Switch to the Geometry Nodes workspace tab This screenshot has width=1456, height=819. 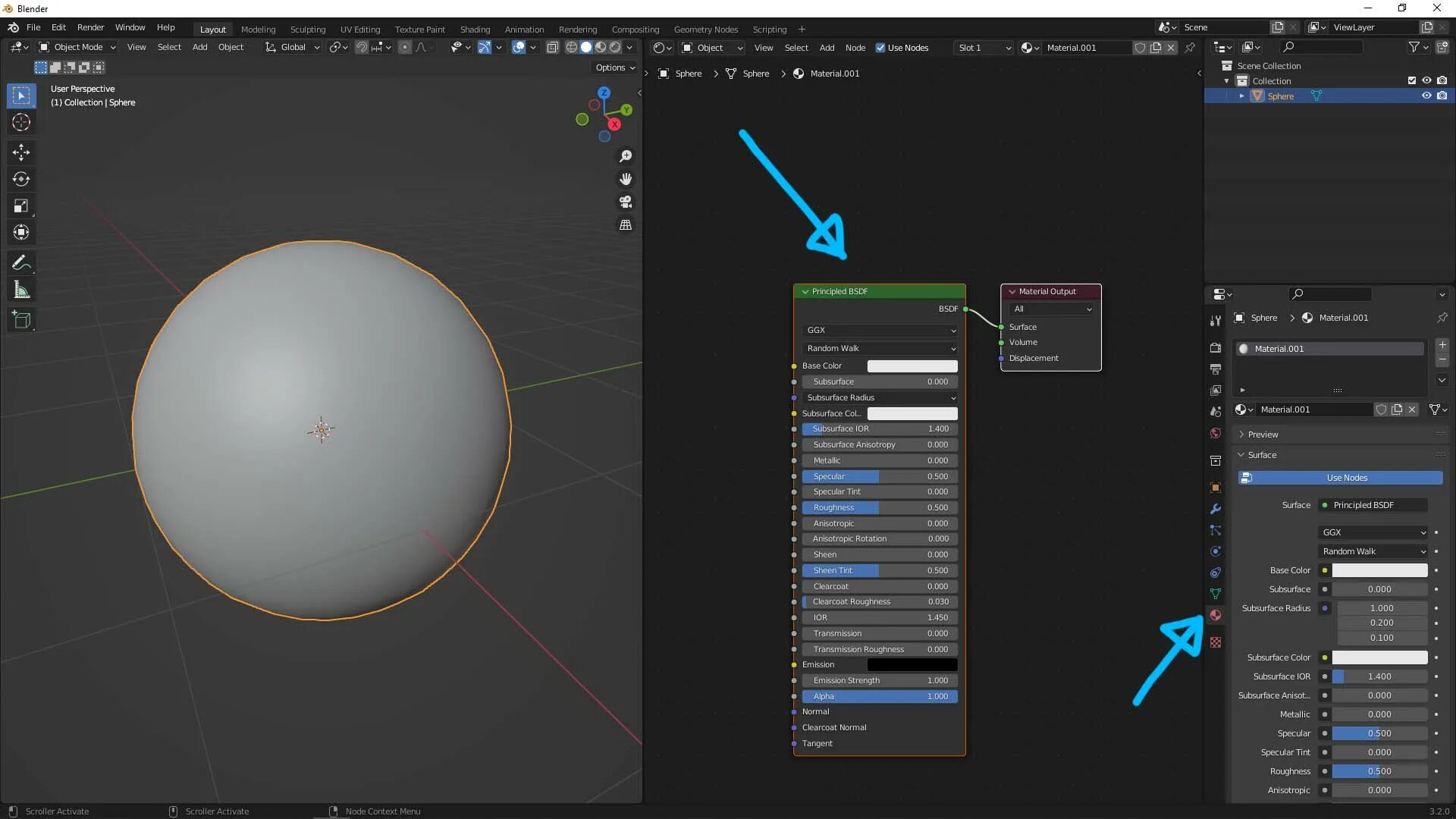point(705,30)
